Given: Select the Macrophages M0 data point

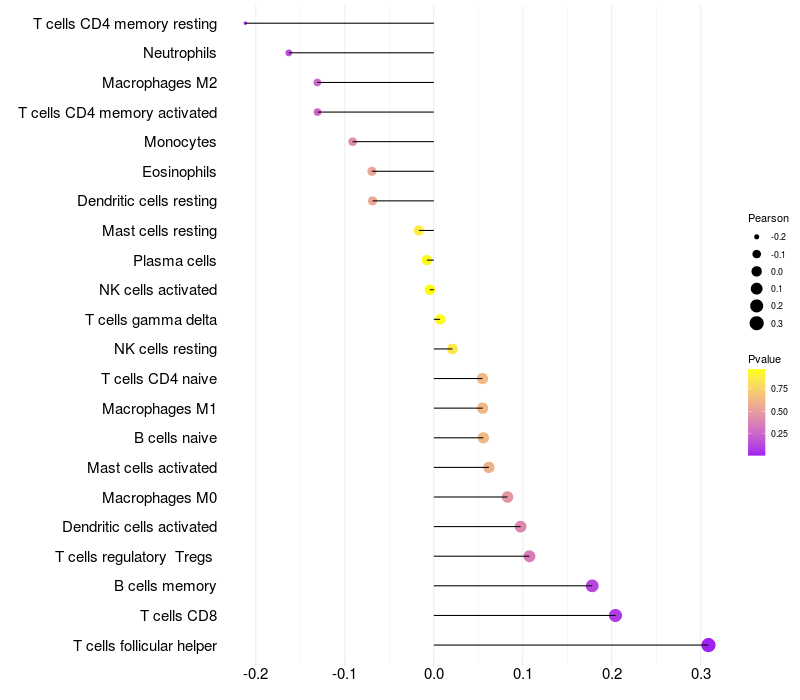Looking at the screenshot, I should (x=507, y=497).
